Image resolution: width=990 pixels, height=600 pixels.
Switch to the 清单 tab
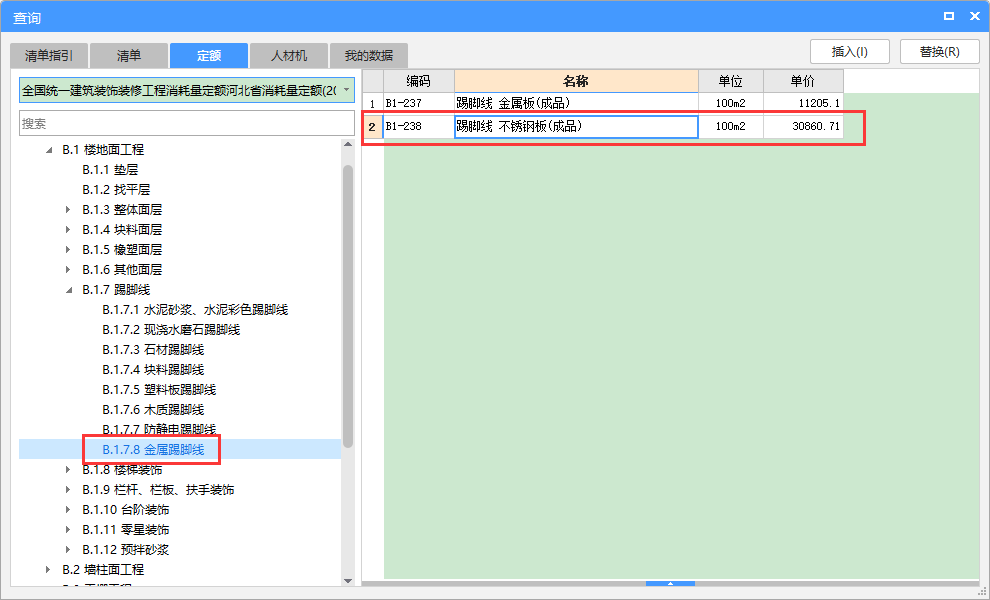(x=129, y=56)
